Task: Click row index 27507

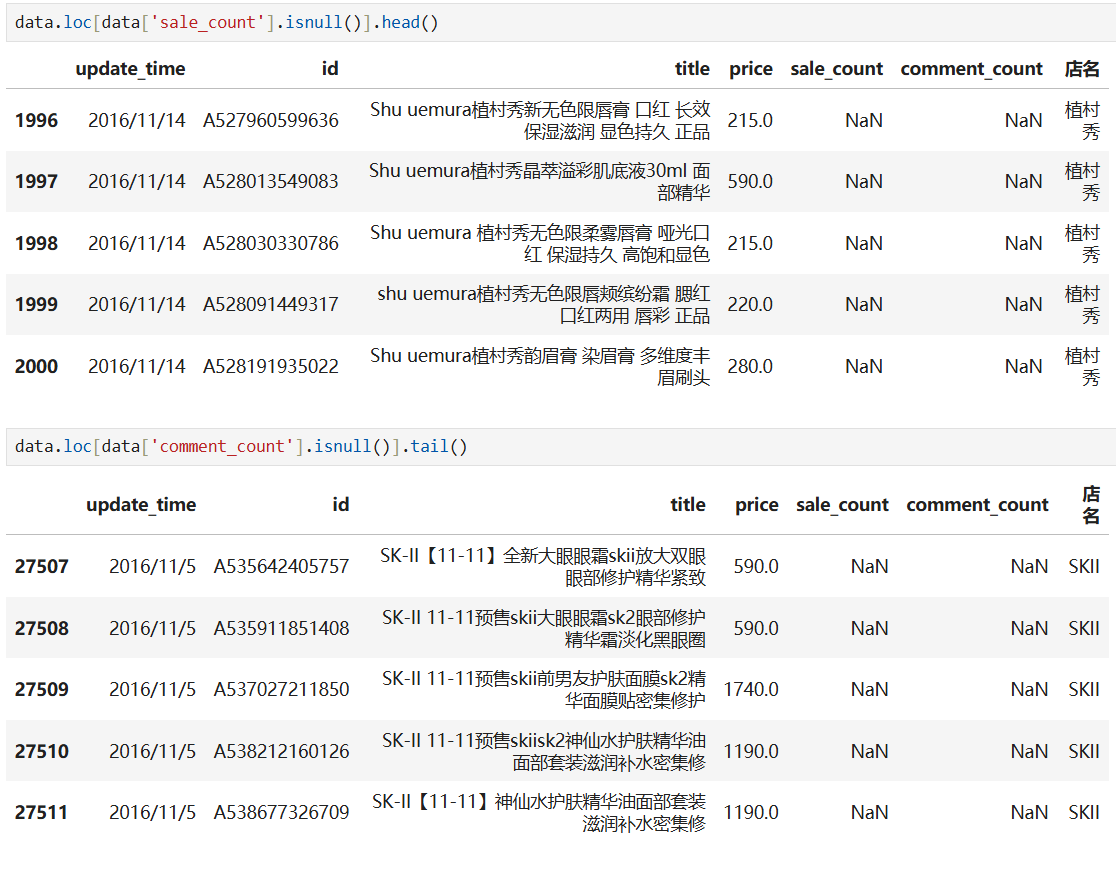Action: [x=42, y=566]
